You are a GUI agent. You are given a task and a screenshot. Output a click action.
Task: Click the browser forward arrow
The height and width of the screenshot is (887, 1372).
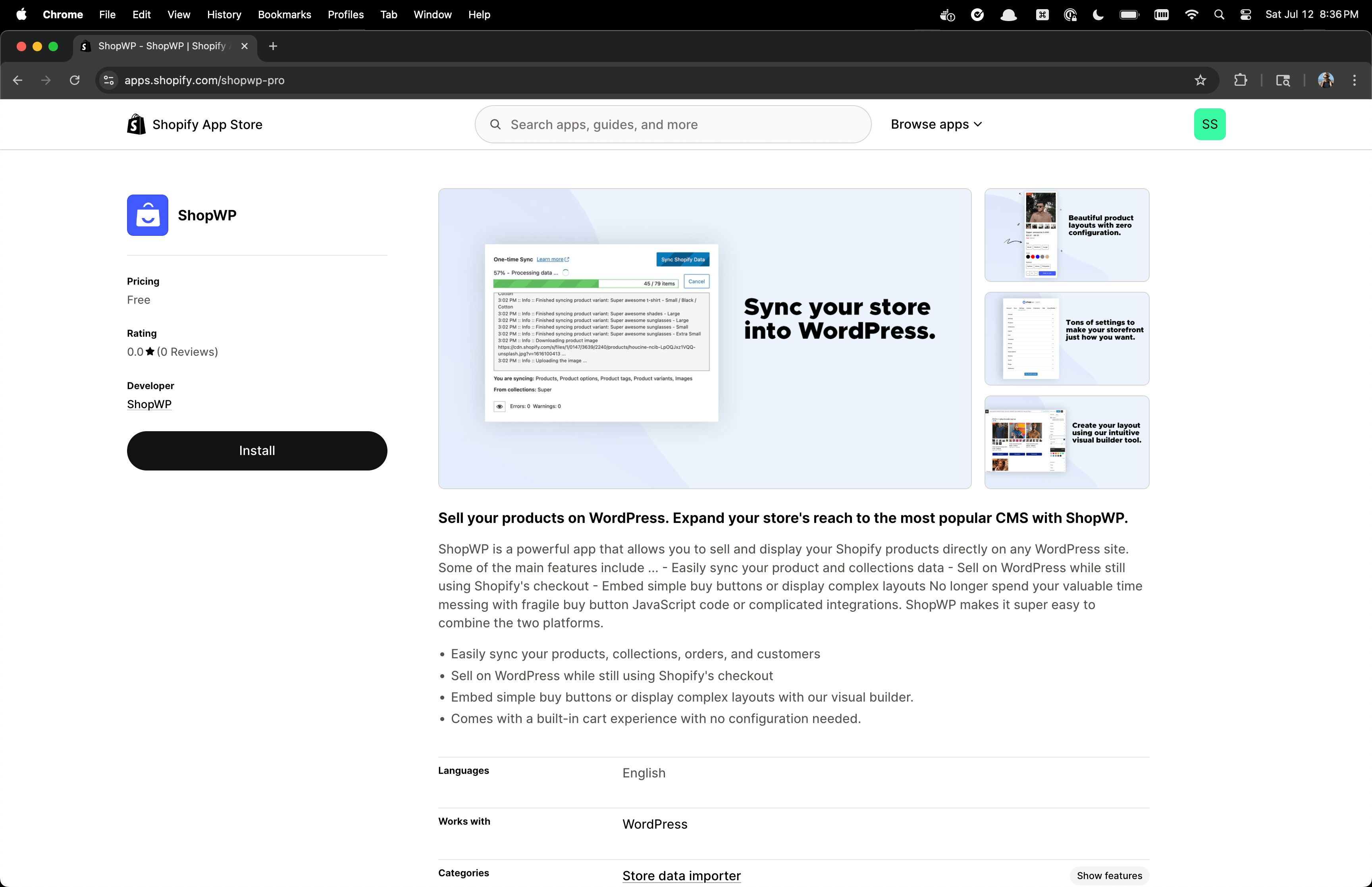[x=46, y=80]
